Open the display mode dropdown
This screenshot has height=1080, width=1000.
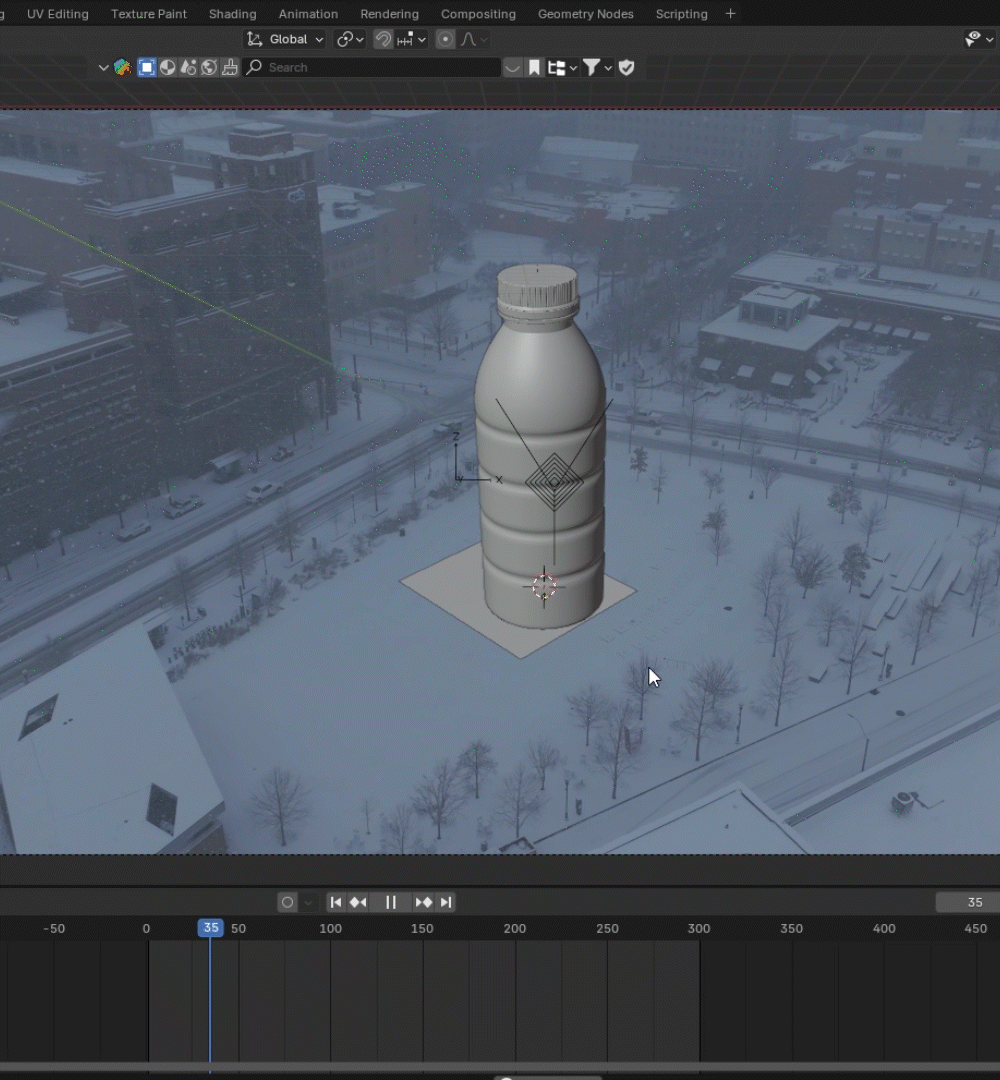562,68
